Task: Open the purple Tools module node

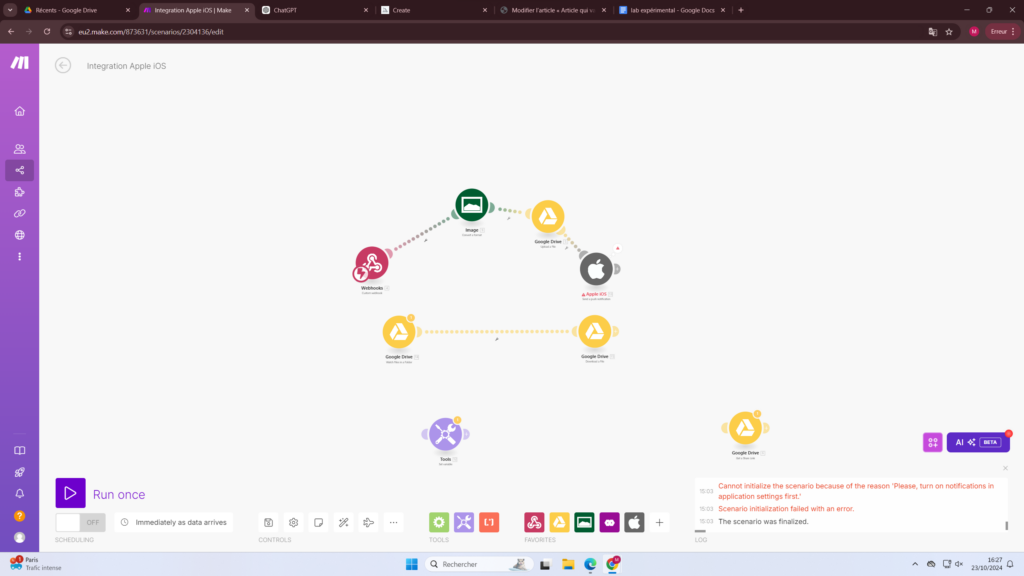Action: (445, 434)
